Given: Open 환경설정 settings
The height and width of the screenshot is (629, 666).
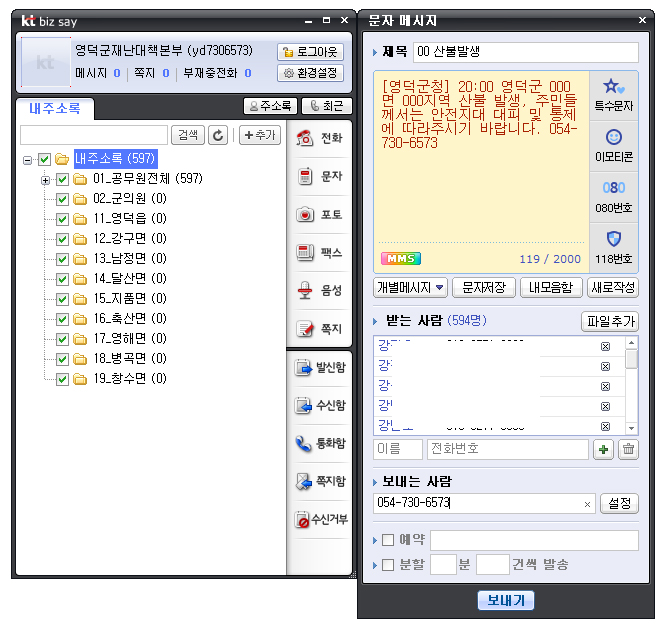Looking at the screenshot, I should (x=310, y=73).
